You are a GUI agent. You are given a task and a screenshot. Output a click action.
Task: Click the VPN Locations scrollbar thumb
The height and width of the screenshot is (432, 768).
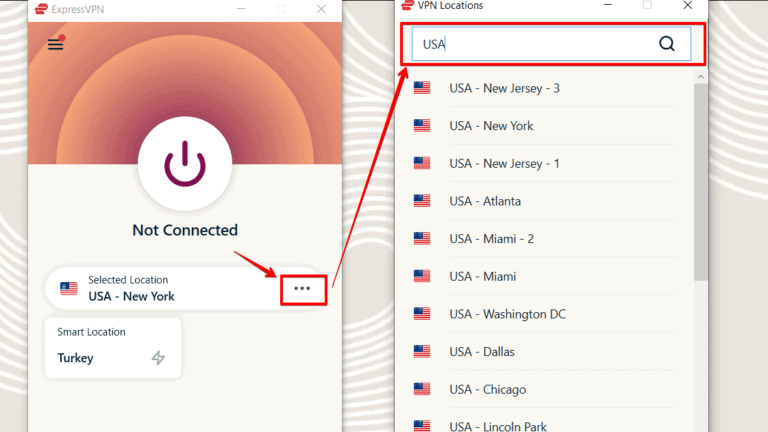coord(701,182)
